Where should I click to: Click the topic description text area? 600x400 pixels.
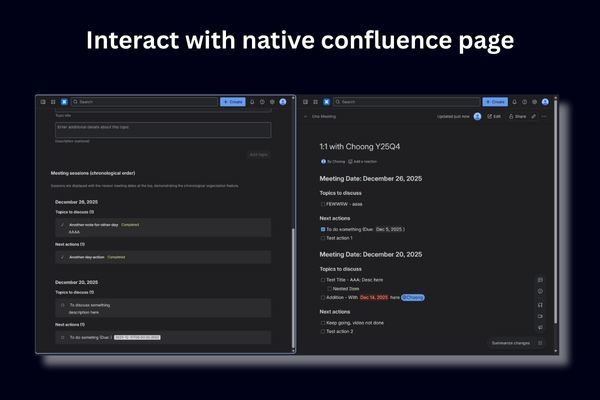pos(163,130)
